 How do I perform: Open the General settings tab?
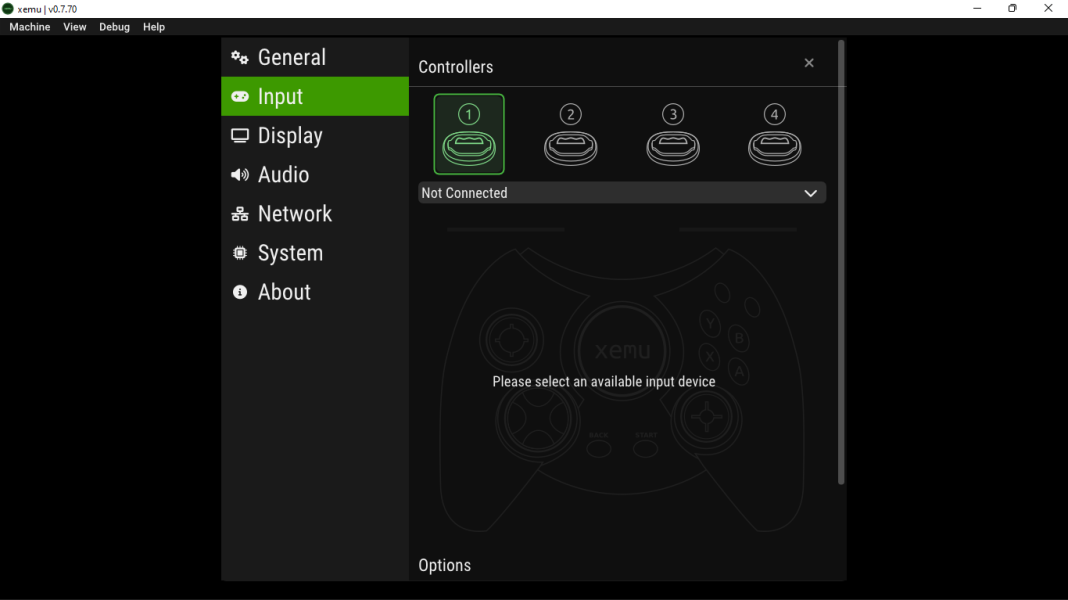pyautogui.click(x=315, y=57)
